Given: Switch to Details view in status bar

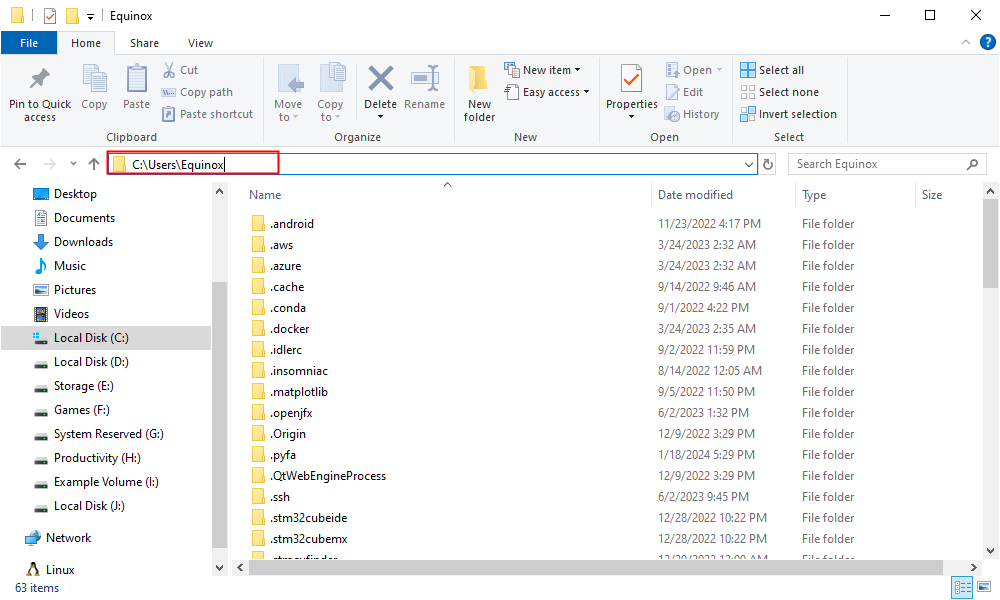Looking at the screenshot, I should pos(962,587).
